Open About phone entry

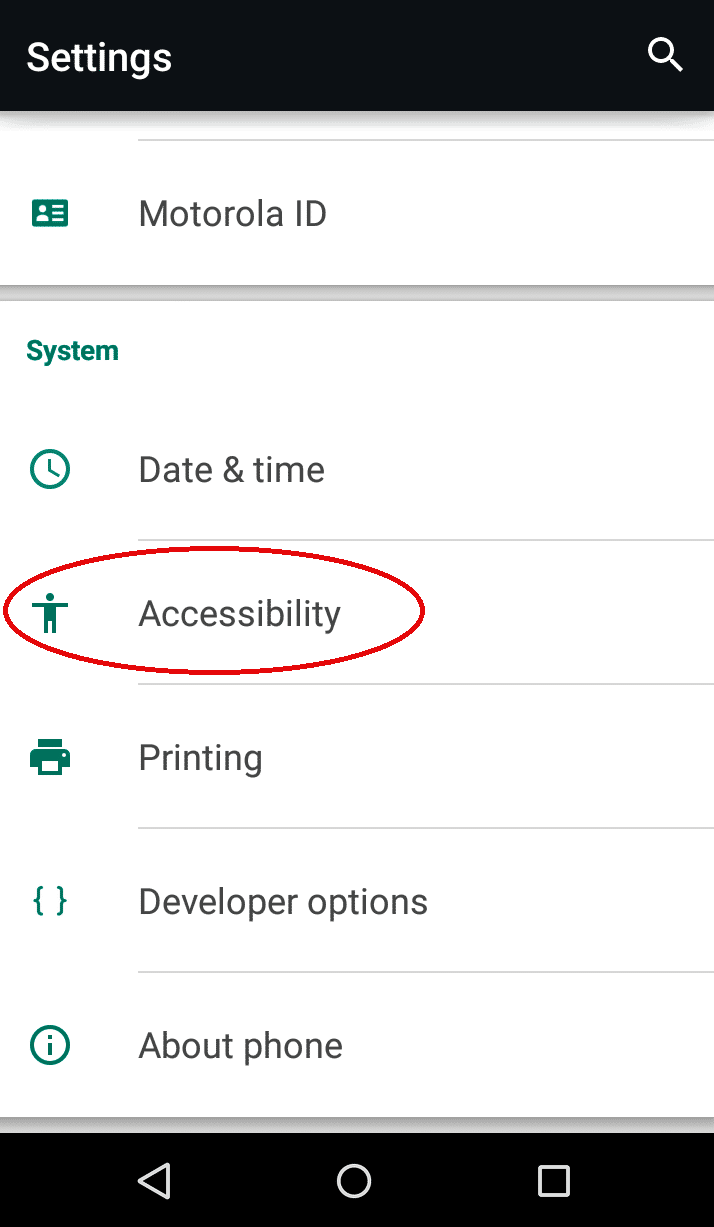241,1046
